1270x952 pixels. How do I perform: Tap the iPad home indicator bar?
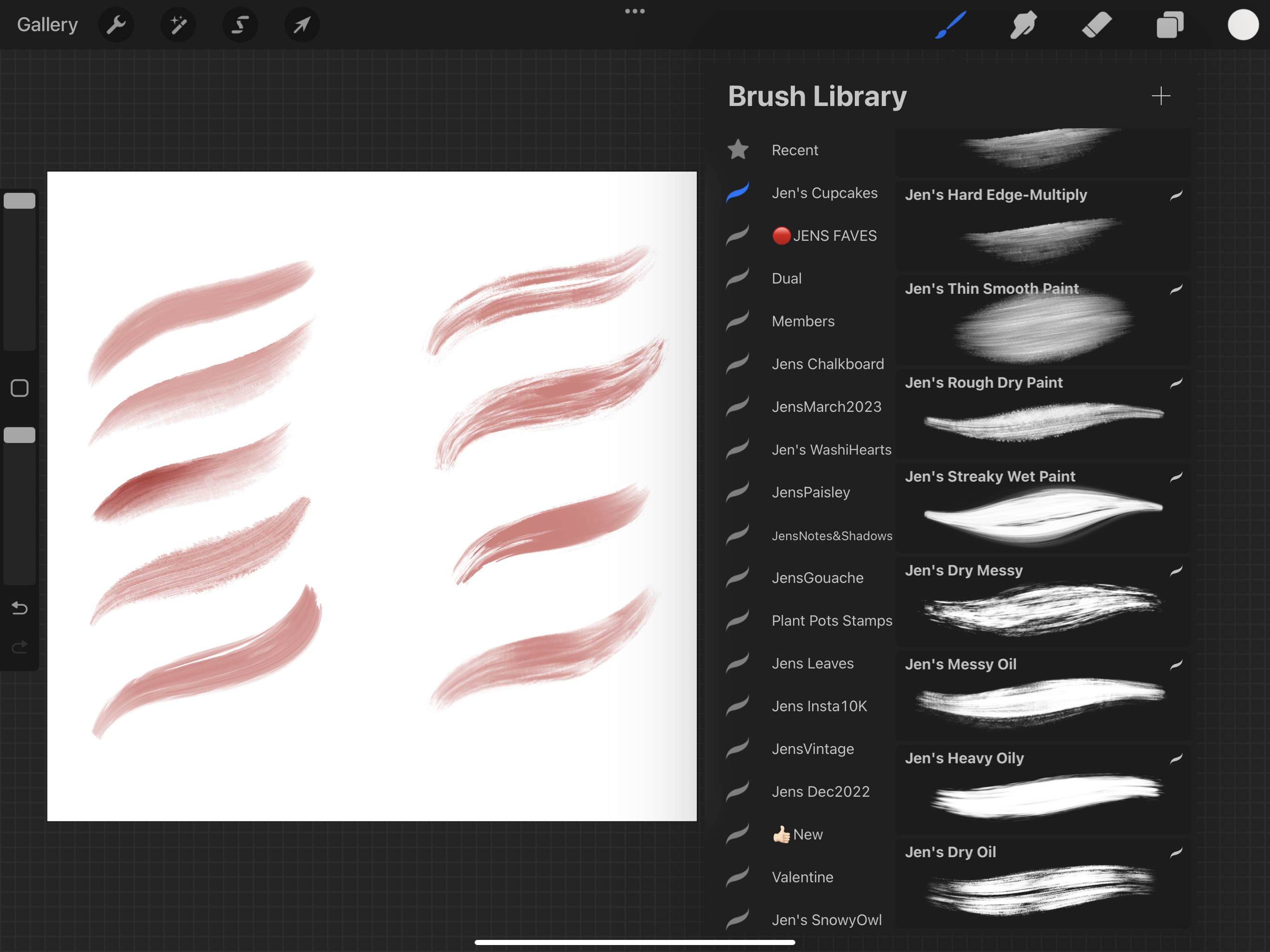[635, 942]
